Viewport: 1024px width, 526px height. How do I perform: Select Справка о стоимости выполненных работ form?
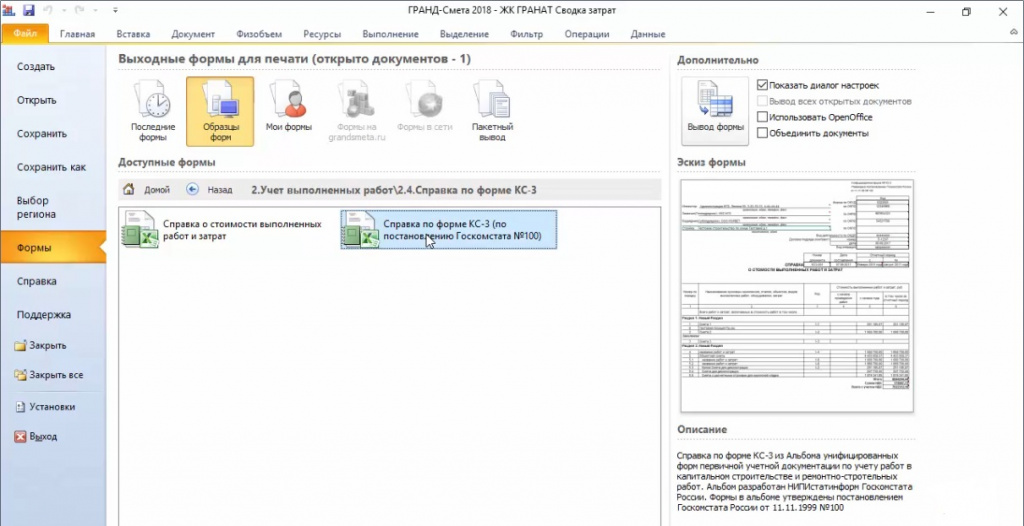click(x=224, y=229)
